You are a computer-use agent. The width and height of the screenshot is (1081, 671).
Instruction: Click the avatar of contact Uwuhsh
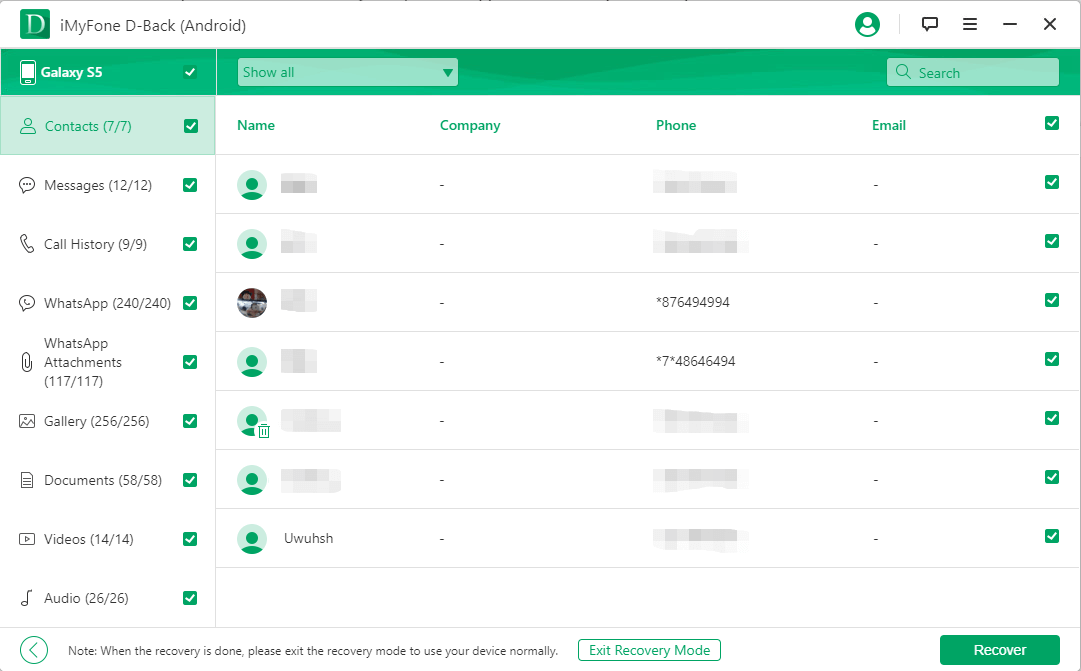pos(252,539)
